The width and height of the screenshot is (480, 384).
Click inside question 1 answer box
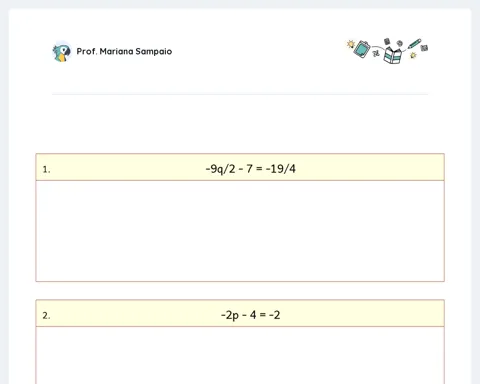coord(240,231)
